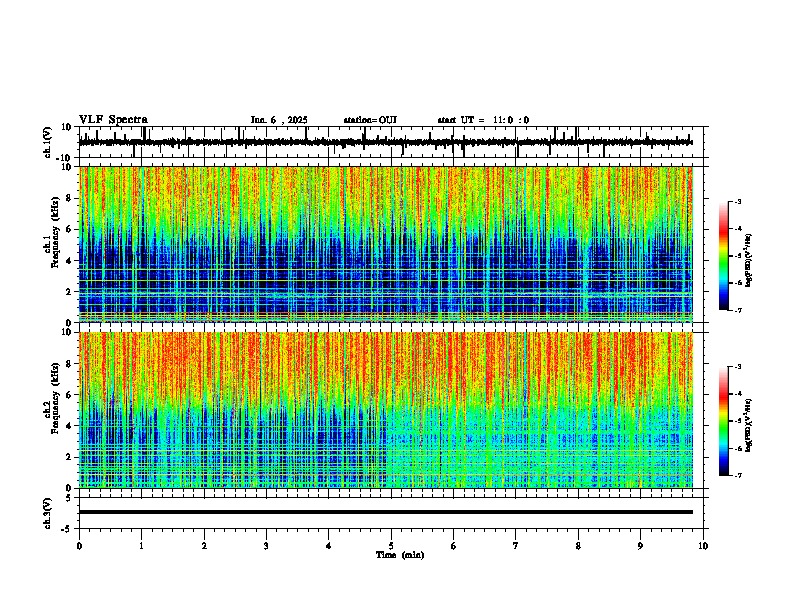Click the "station=OUI" header label

point(370,120)
